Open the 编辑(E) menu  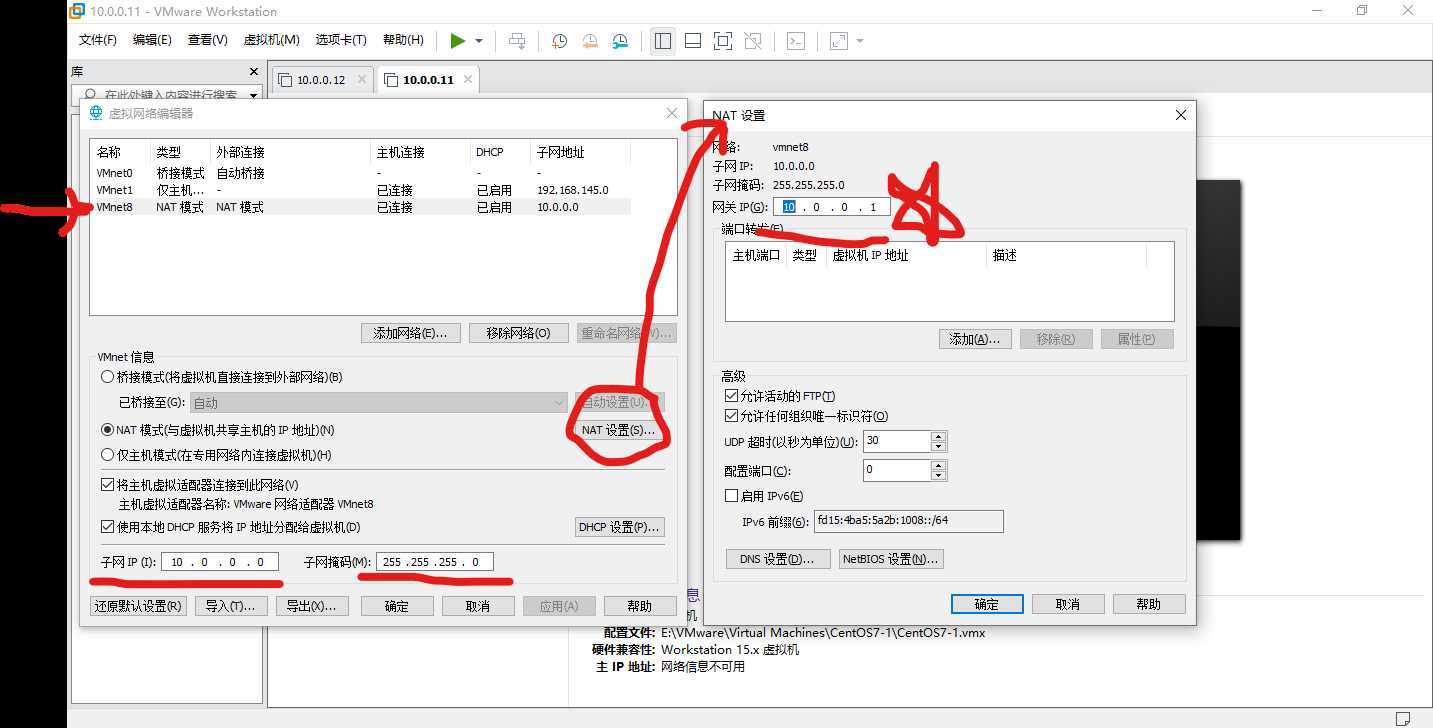tap(152, 40)
